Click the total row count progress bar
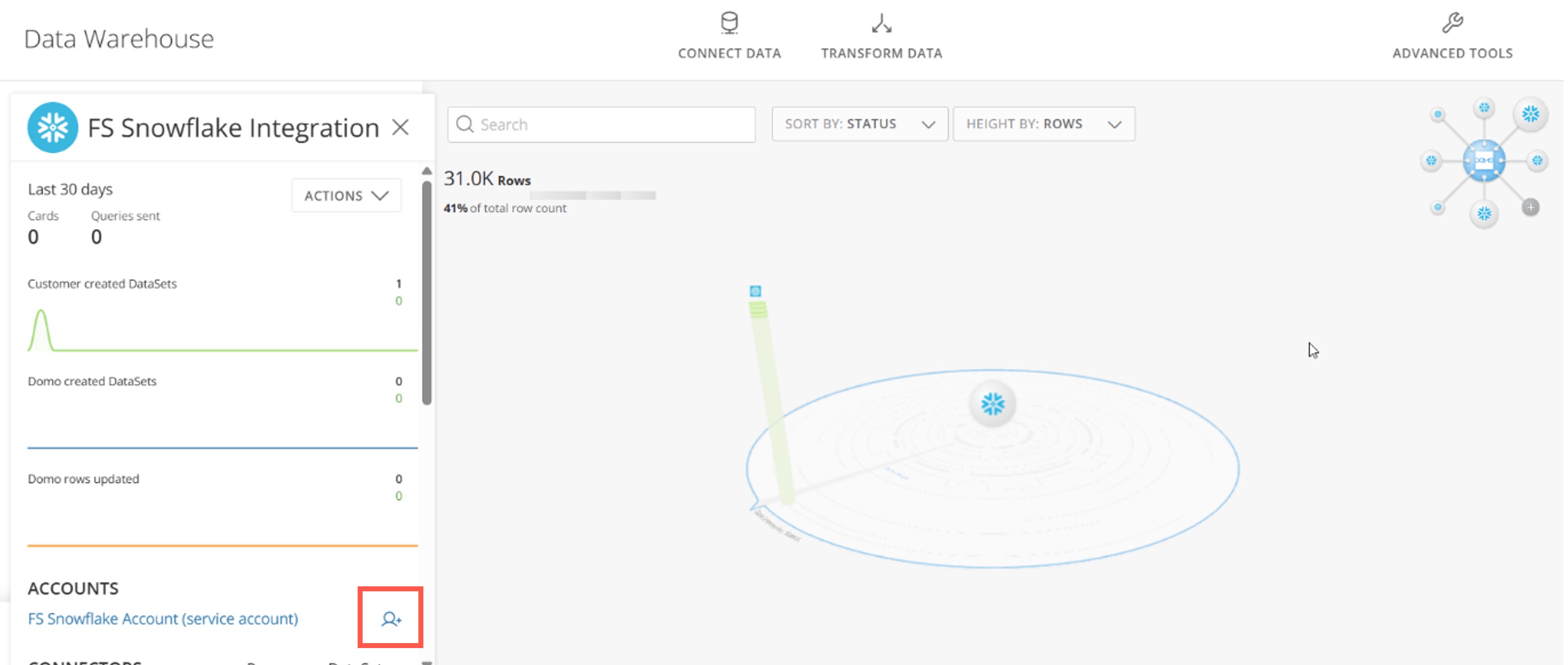The height and width of the screenshot is (665, 1568). point(592,195)
